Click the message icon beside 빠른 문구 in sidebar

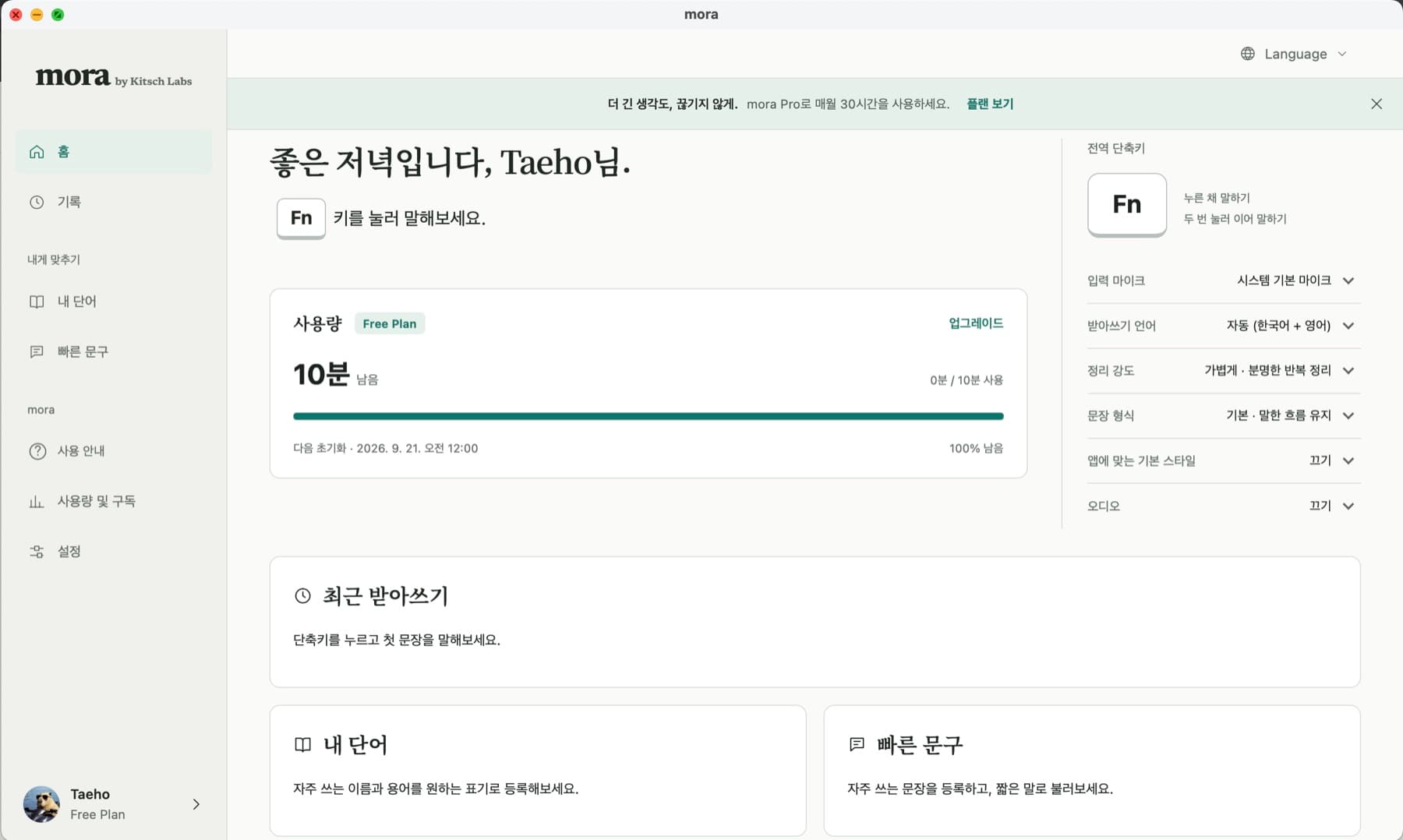click(x=37, y=351)
